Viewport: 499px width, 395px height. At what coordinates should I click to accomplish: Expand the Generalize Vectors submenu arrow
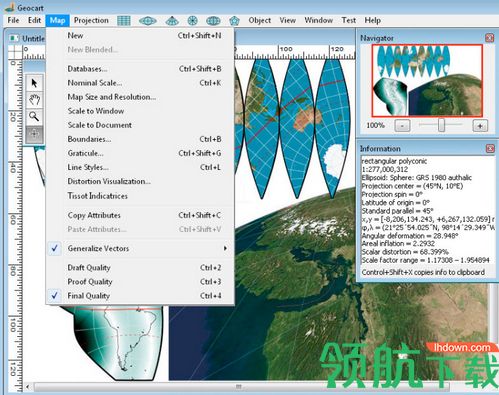point(225,248)
